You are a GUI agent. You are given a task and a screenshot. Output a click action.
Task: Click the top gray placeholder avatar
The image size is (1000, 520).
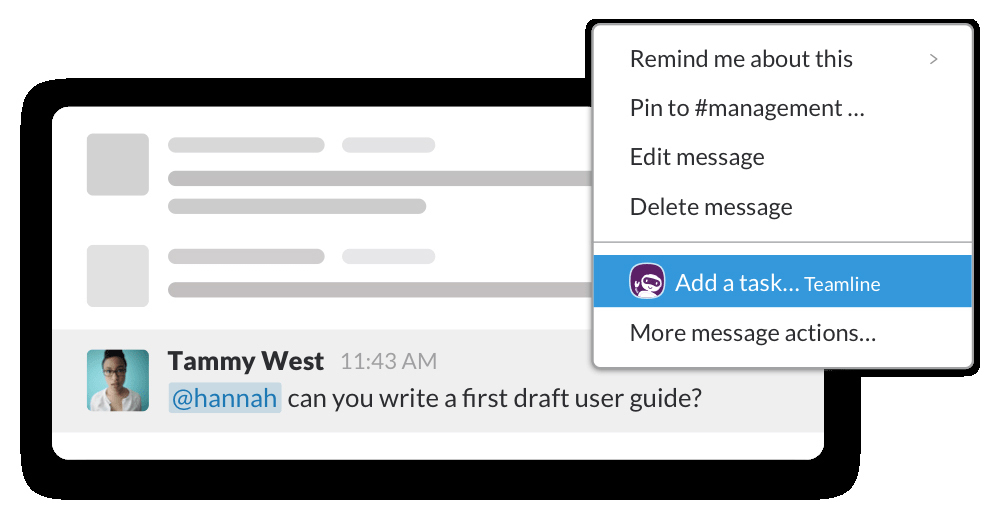(x=118, y=164)
